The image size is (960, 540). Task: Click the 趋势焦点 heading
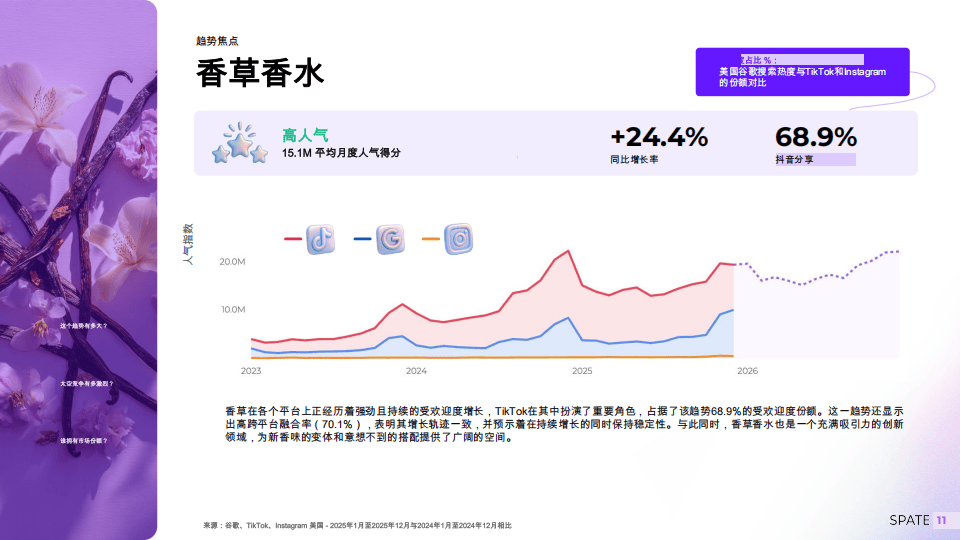coord(217,41)
